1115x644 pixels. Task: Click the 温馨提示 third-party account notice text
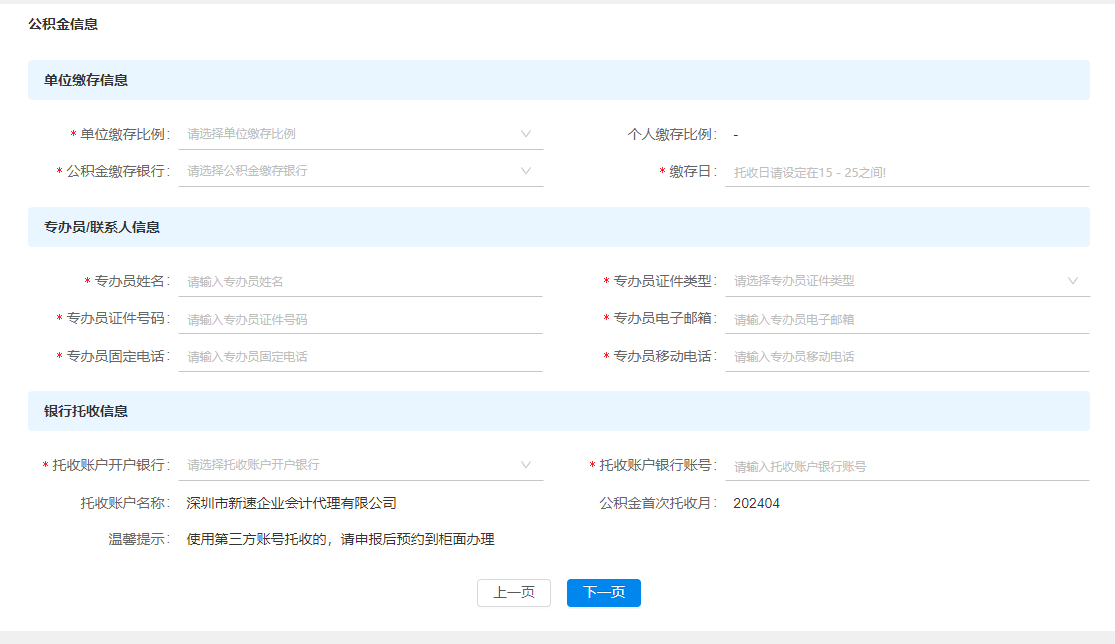tap(340, 540)
